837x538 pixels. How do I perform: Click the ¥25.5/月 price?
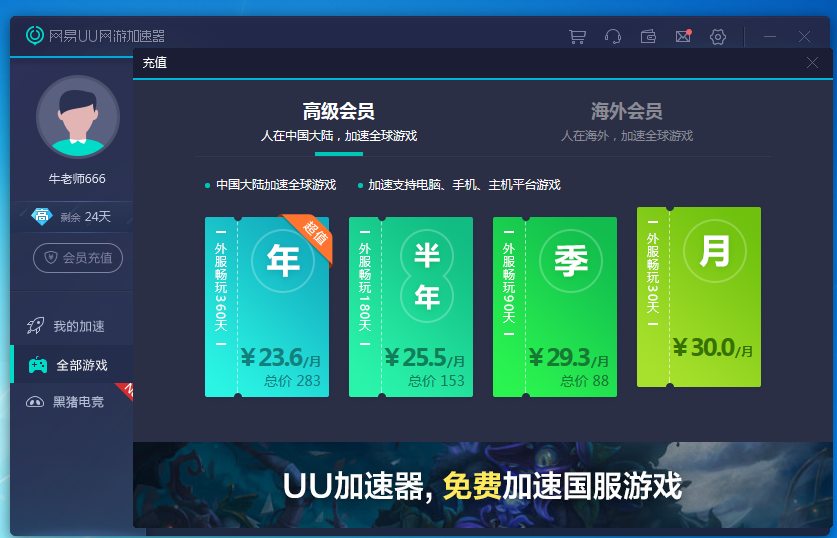point(425,358)
